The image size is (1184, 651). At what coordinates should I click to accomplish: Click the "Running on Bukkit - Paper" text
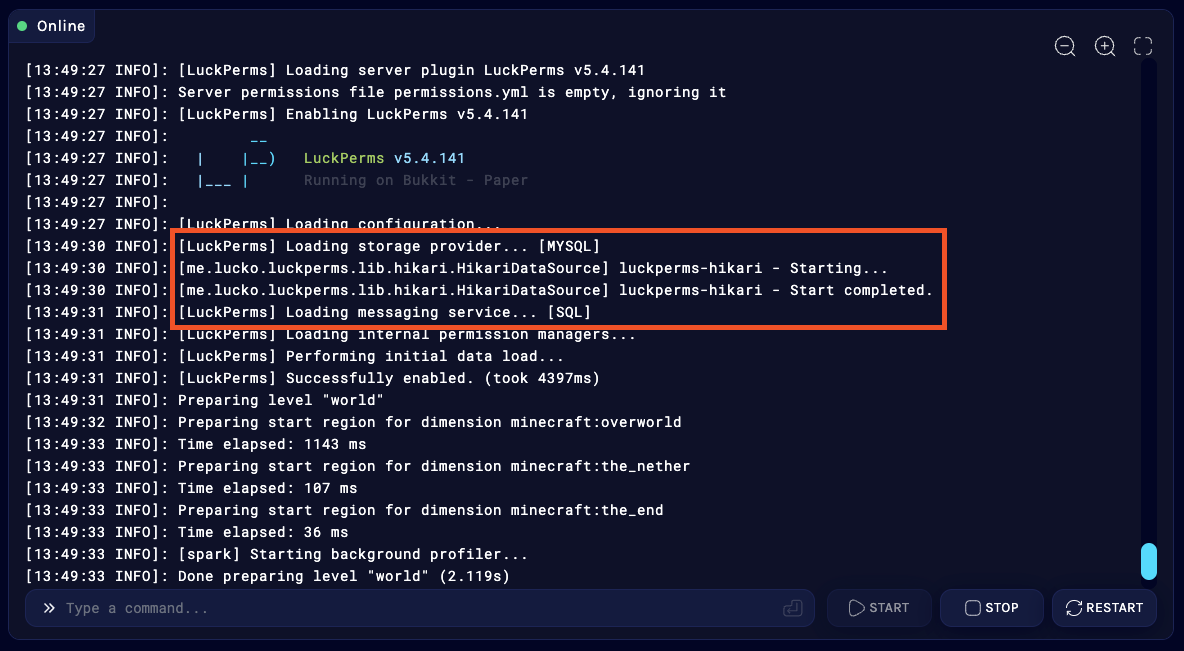click(415, 180)
